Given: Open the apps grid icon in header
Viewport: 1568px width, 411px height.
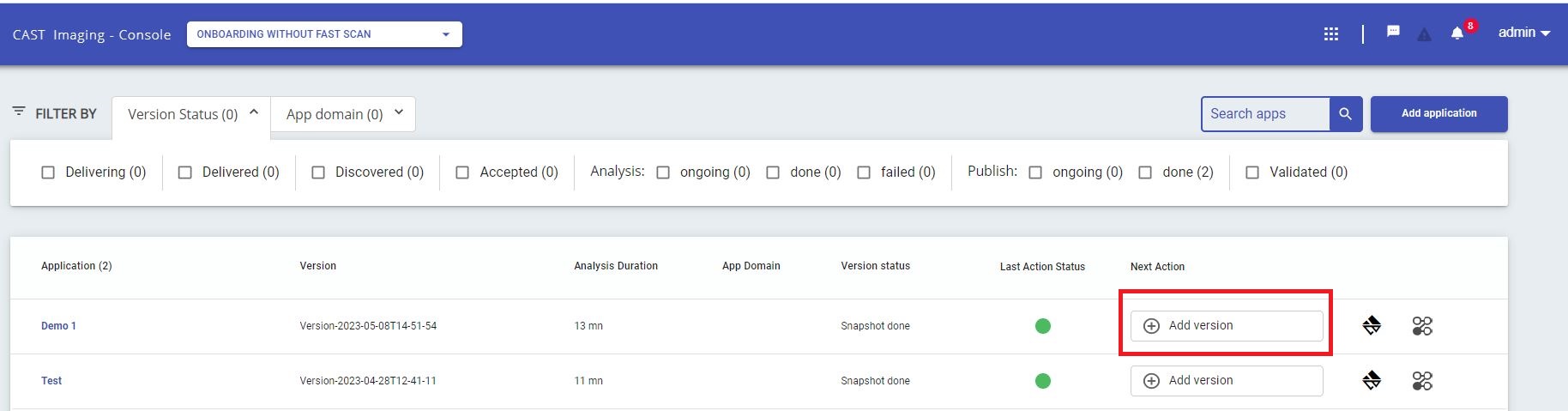Looking at the screenshot, I should click(x=1330, y=34).
